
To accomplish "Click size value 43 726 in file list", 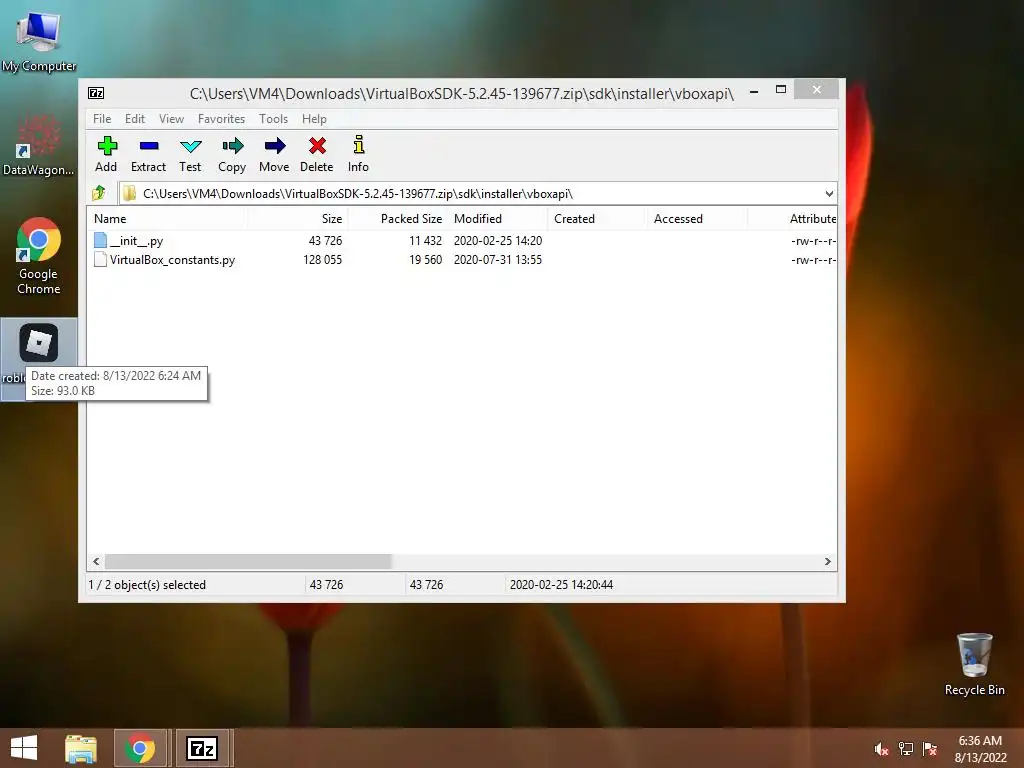I will point(325,241).
